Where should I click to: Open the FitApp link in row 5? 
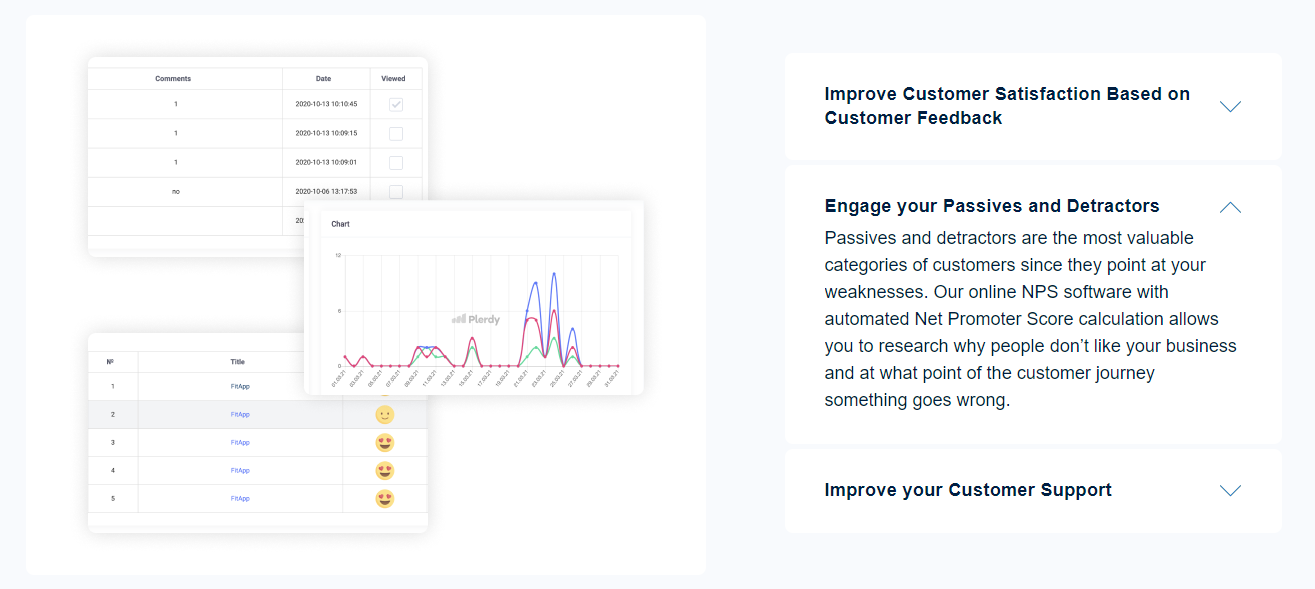pos(240,497)
